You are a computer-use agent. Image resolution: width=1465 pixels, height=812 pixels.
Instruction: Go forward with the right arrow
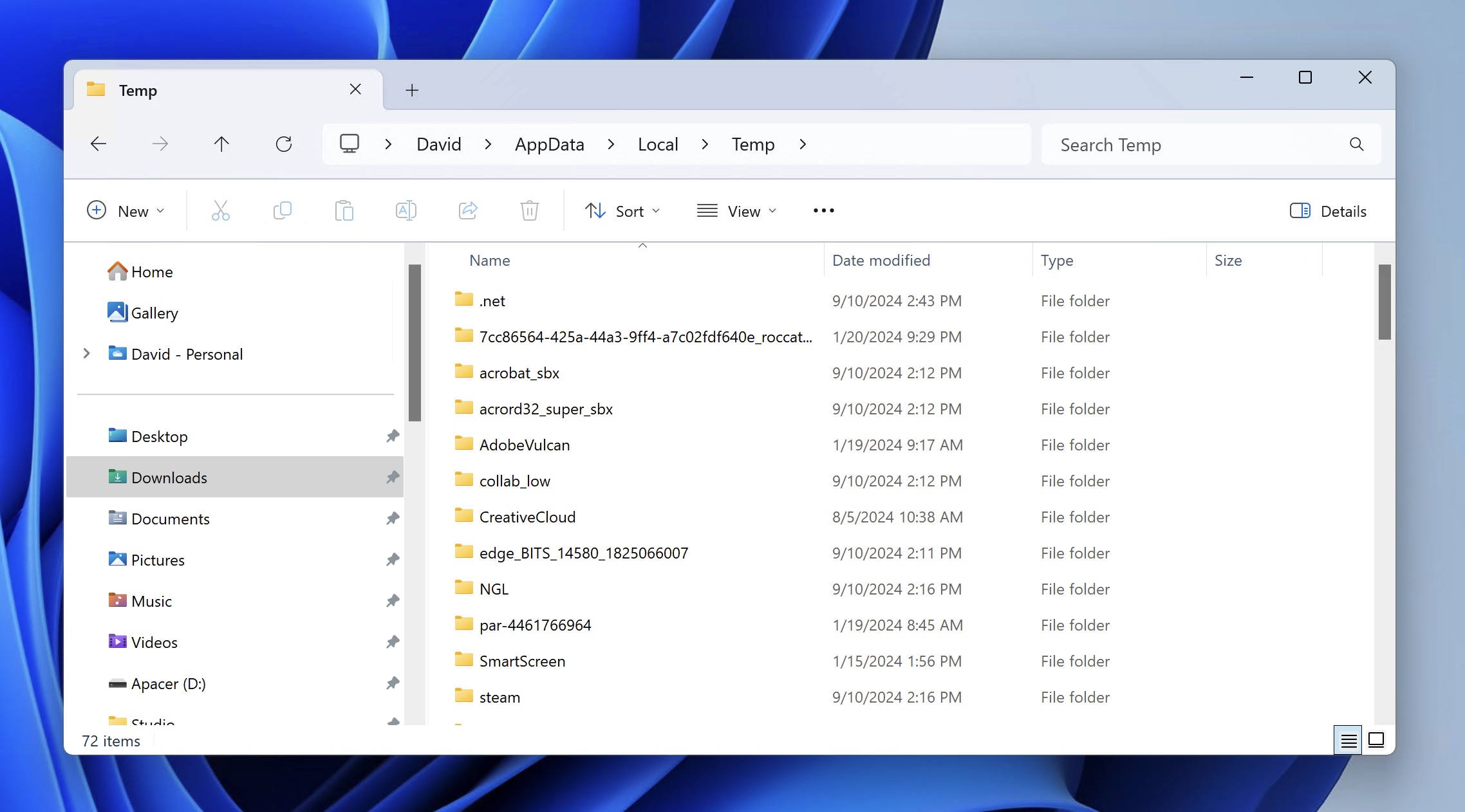click(160, 144)
